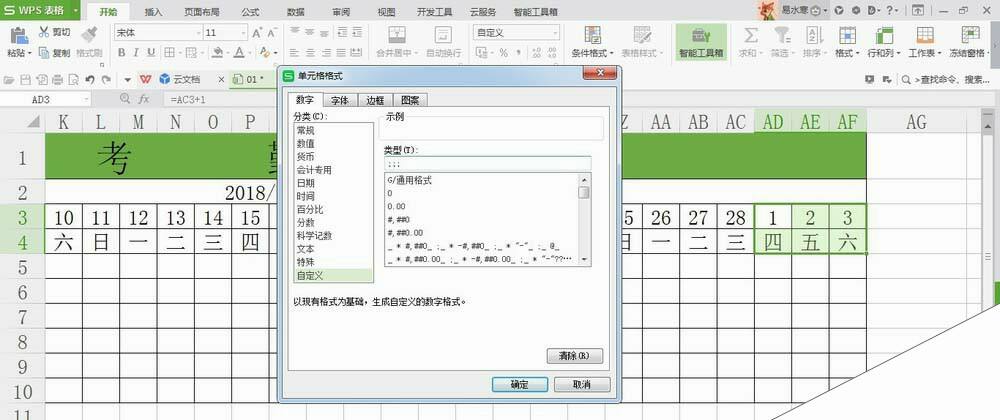Viewport: 1000px width, 420px height.
Task: Open the quick access toolbar customize arrow
Action: point(128,80)
